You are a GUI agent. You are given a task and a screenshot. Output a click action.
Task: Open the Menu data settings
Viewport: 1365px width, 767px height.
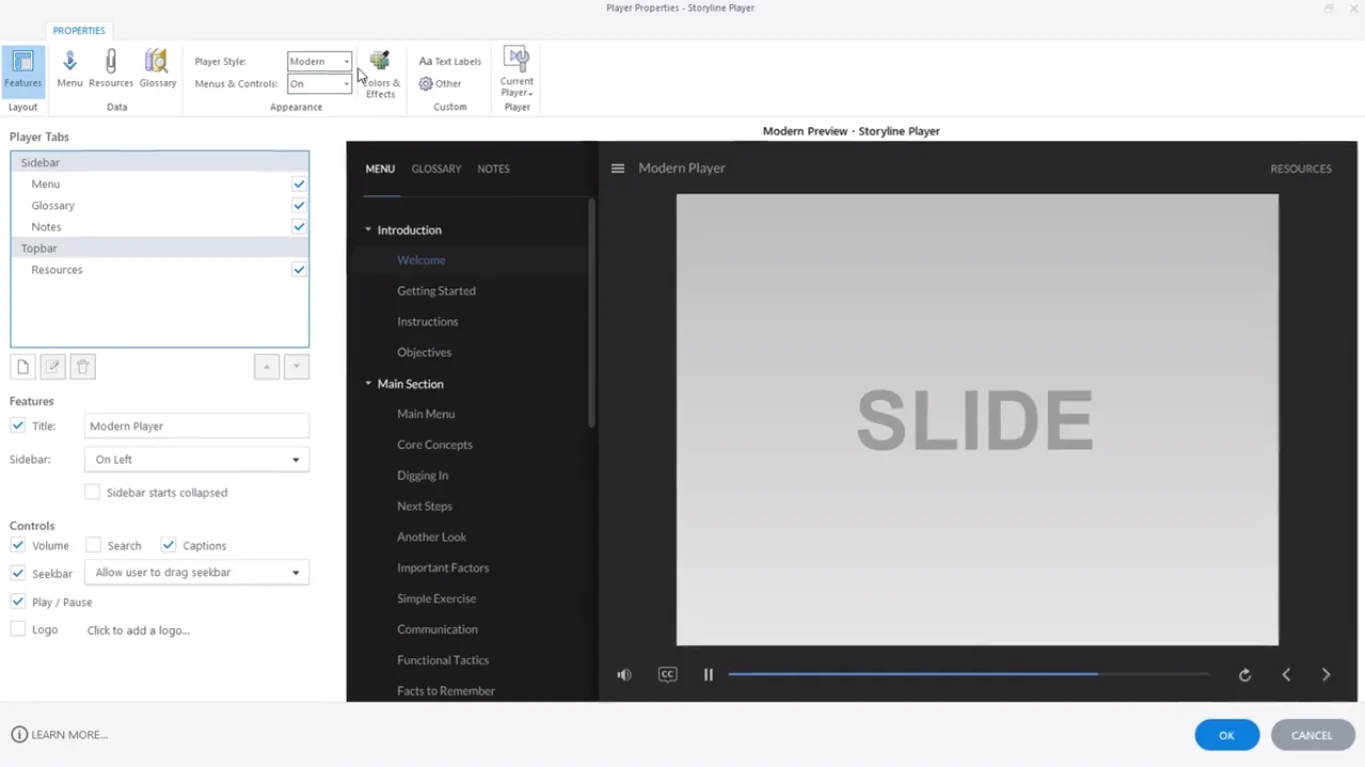click(x=69, y=70)
